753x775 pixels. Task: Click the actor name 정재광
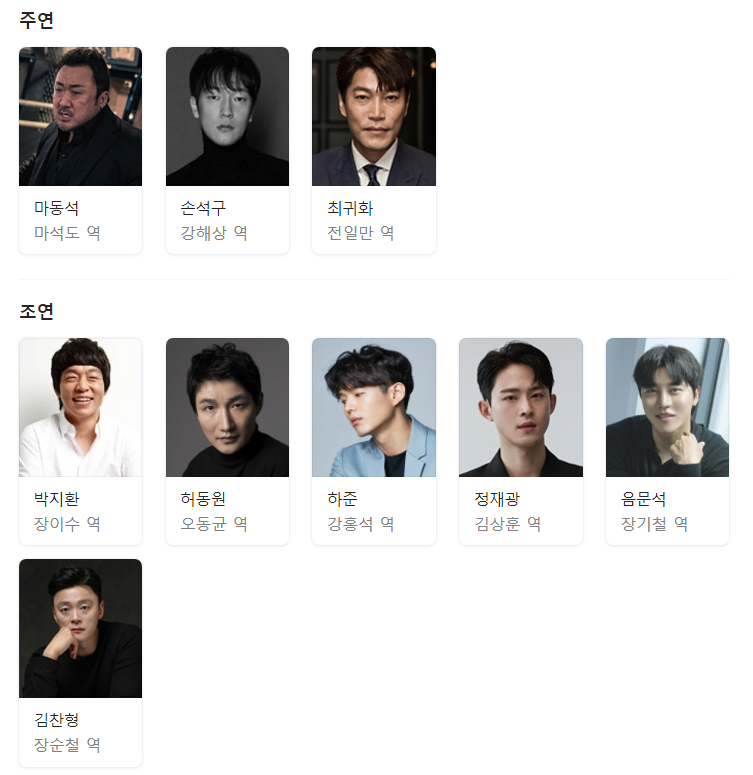(497, 499)
